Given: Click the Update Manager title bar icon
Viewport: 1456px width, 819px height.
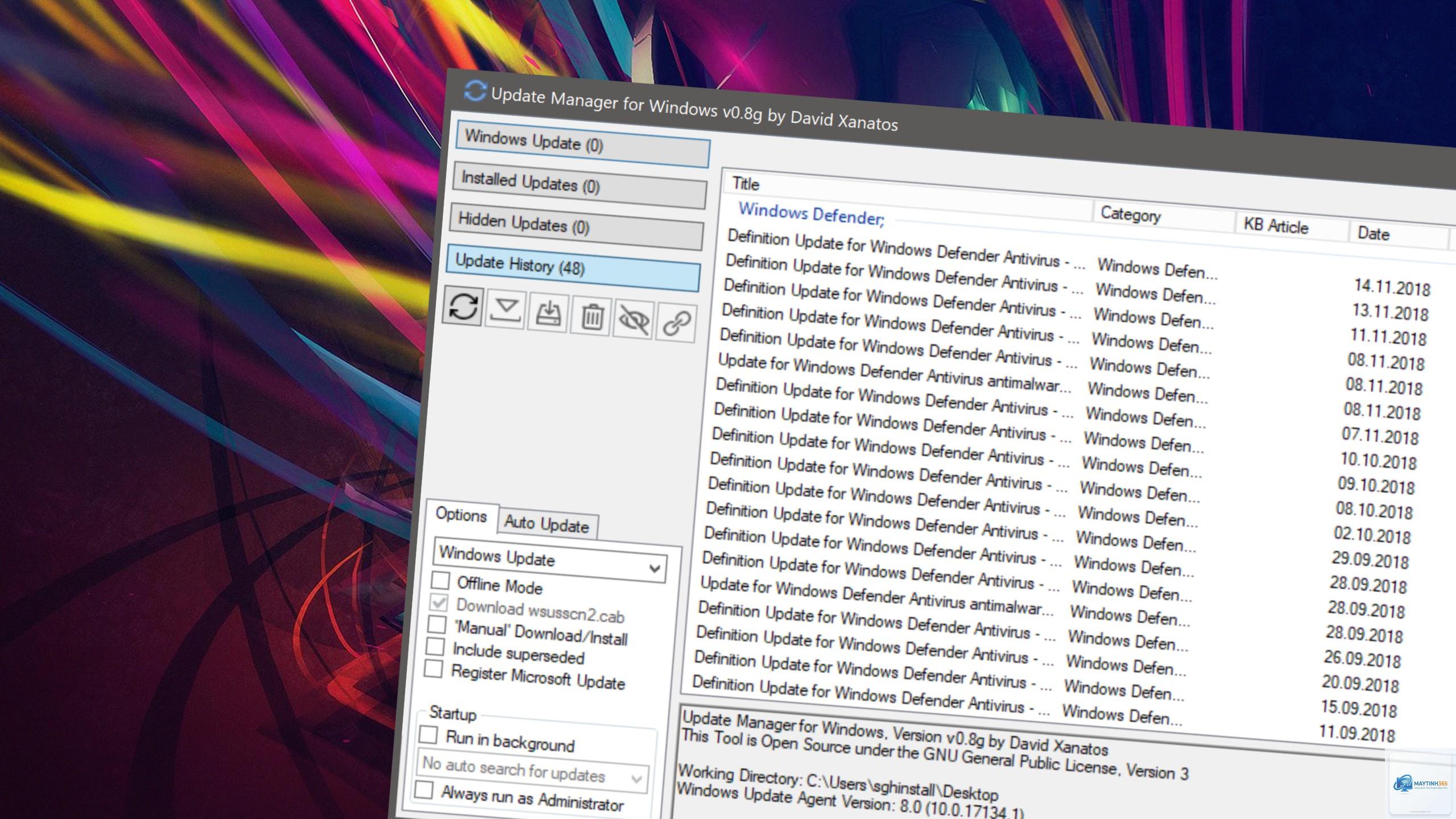Looking at the screenshot, I should 474,91.
